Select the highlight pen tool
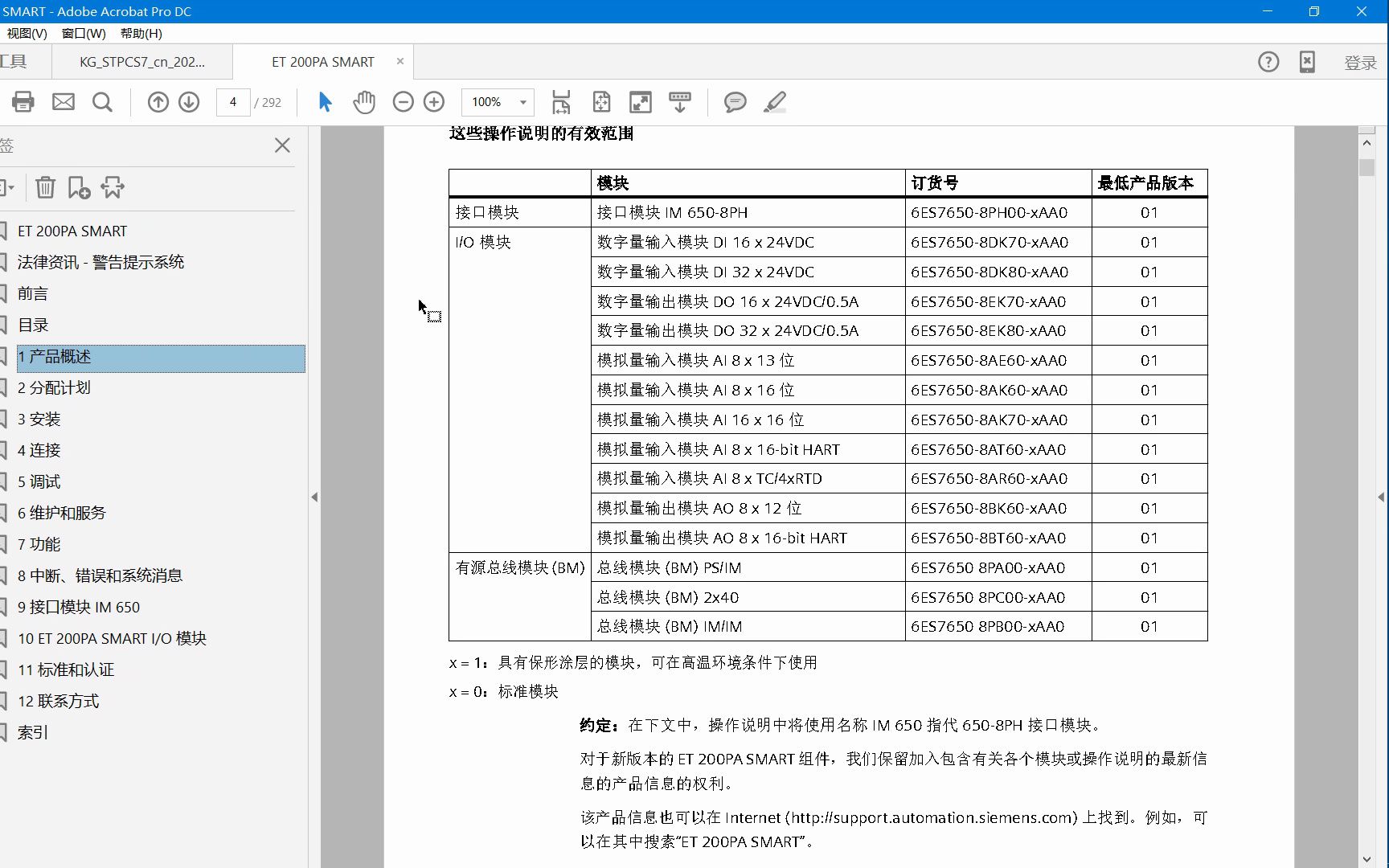 pos(775,102)
